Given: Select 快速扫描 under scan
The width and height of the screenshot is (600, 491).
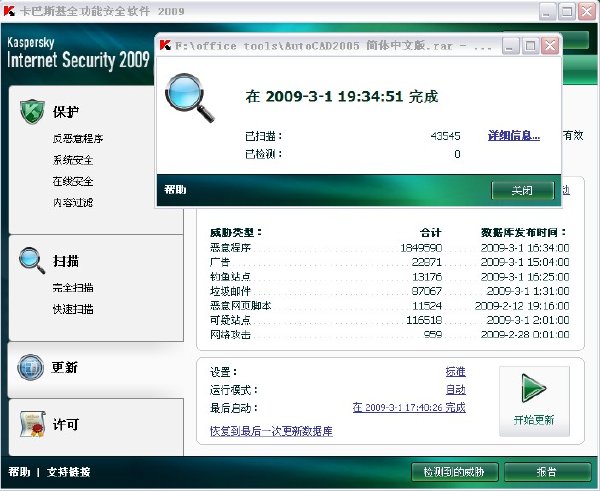Looking at the screenshot, I should point(73,309).
